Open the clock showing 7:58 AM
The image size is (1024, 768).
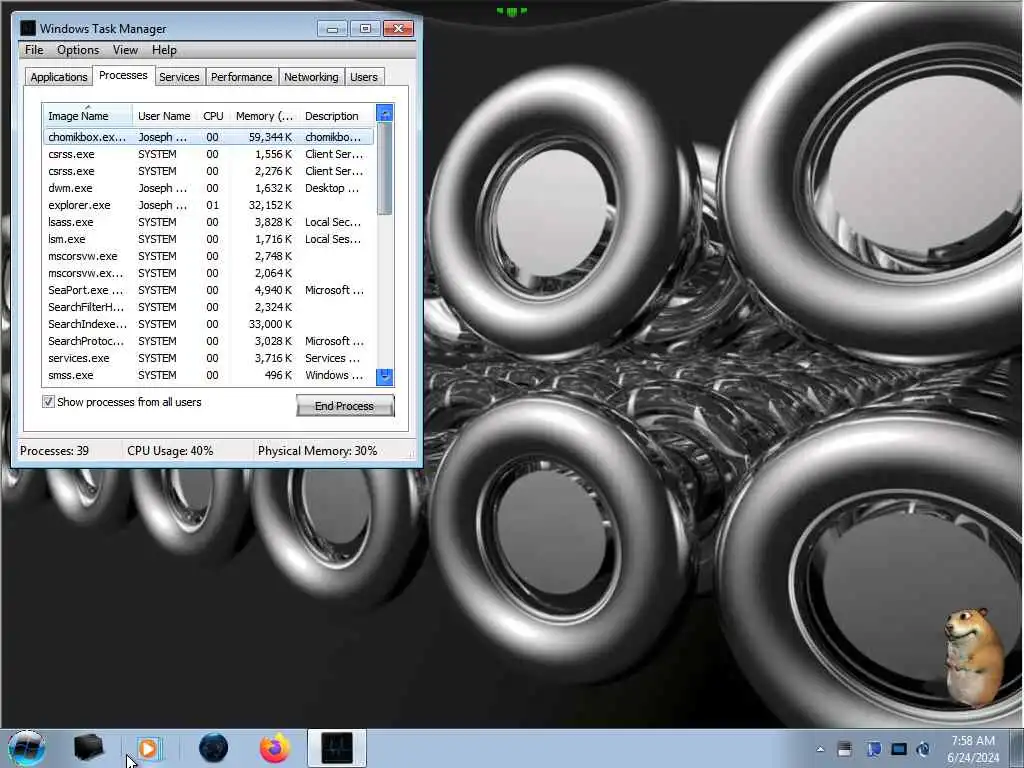point(973,749)
